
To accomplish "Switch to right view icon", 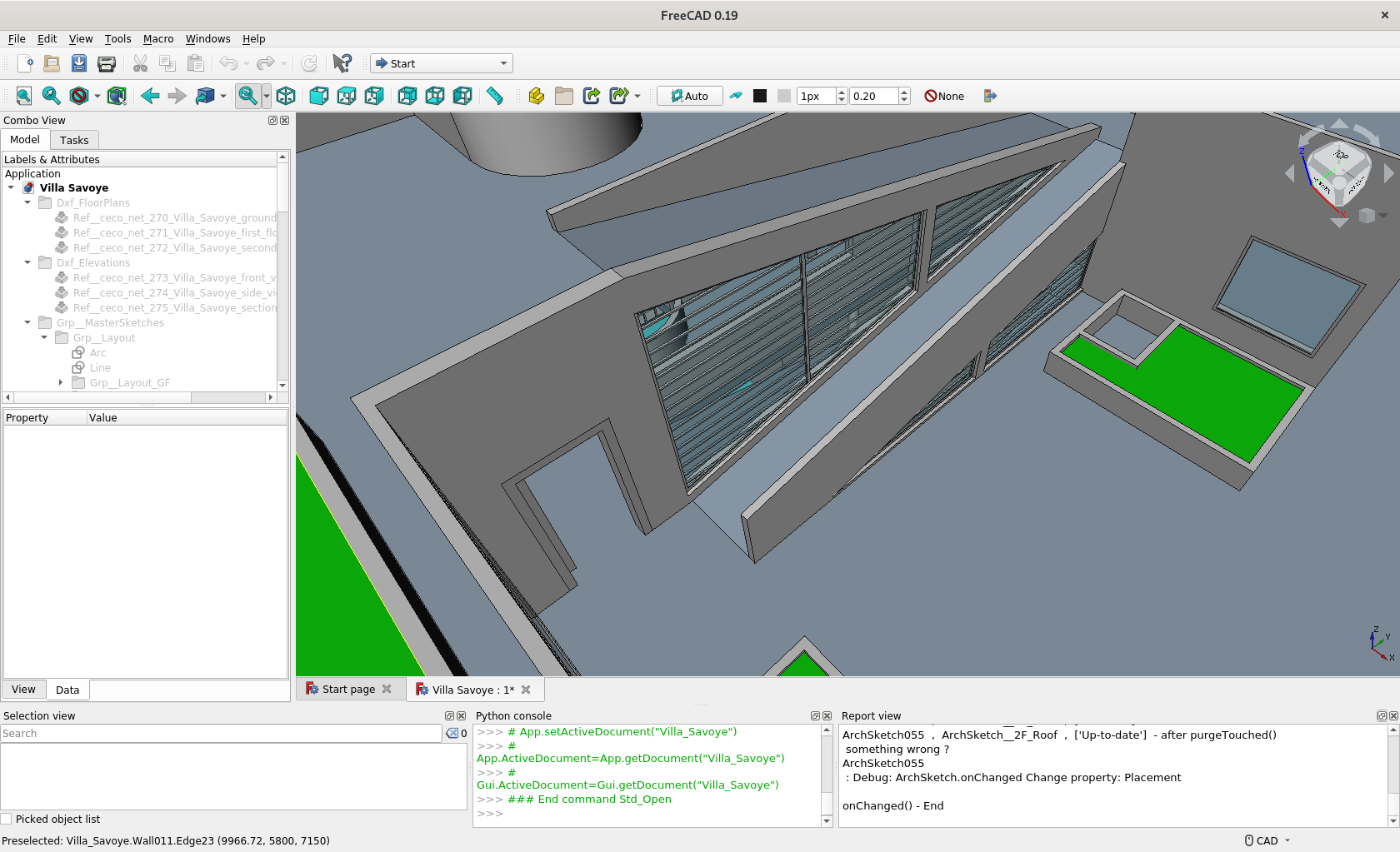I will (374, 96).
